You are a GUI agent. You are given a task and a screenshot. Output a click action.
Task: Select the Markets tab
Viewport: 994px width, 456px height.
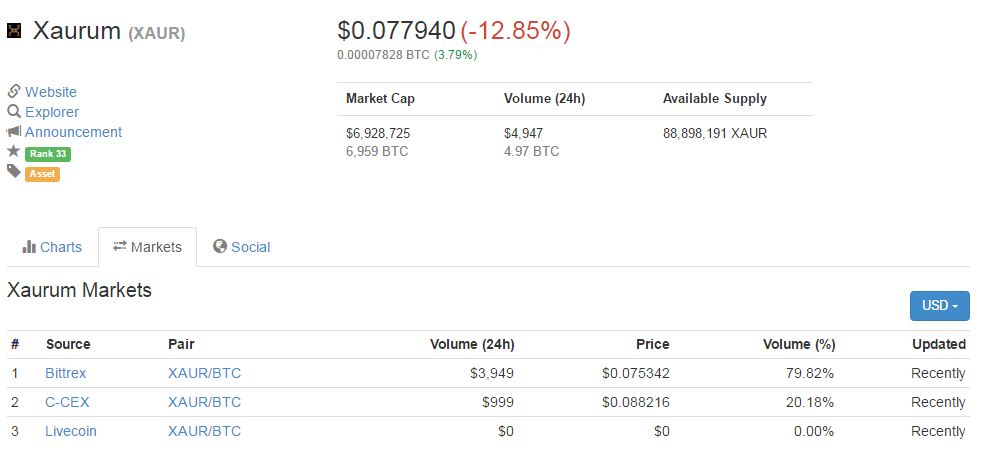tap(148, 247)
